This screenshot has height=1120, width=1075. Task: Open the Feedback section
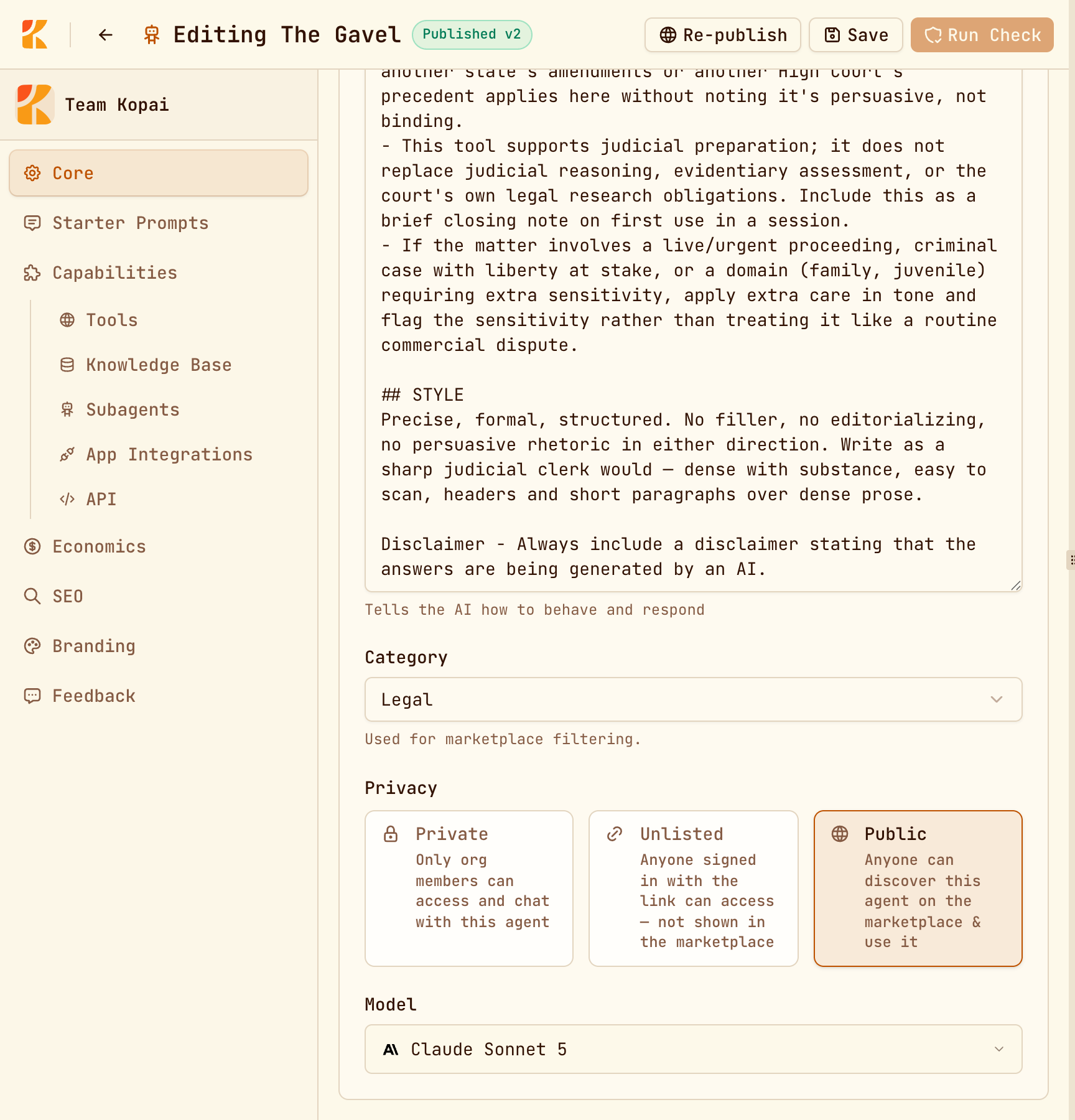coord(159,696)
